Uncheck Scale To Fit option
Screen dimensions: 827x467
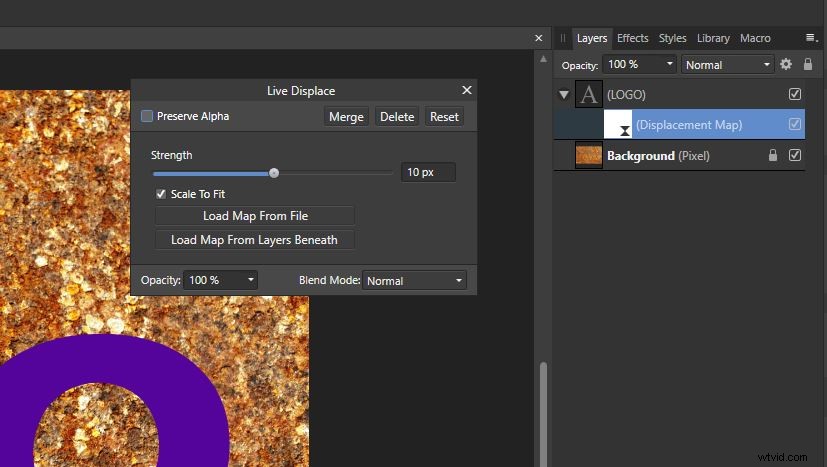161,194
